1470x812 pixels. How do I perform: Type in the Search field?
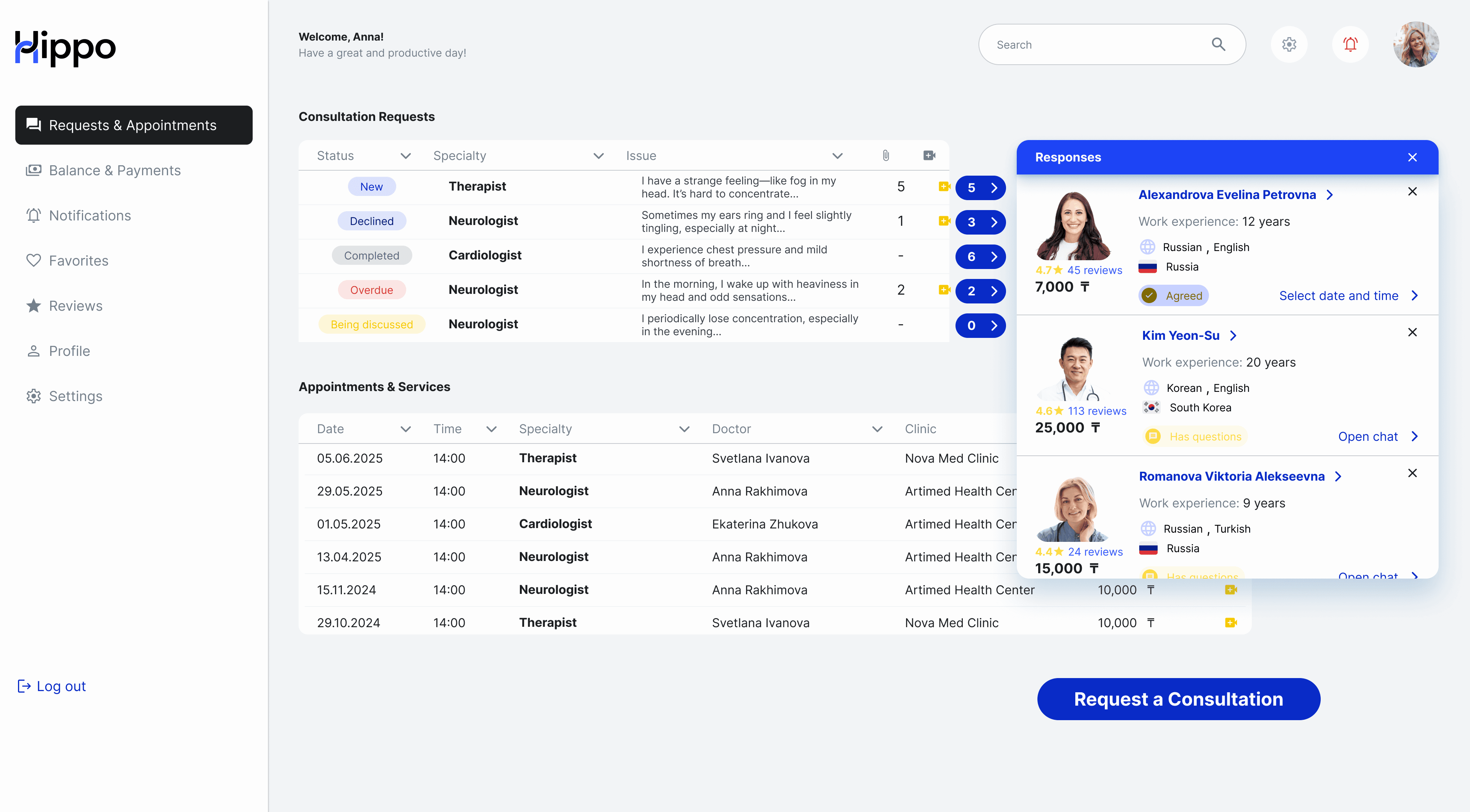(1096, 44)
